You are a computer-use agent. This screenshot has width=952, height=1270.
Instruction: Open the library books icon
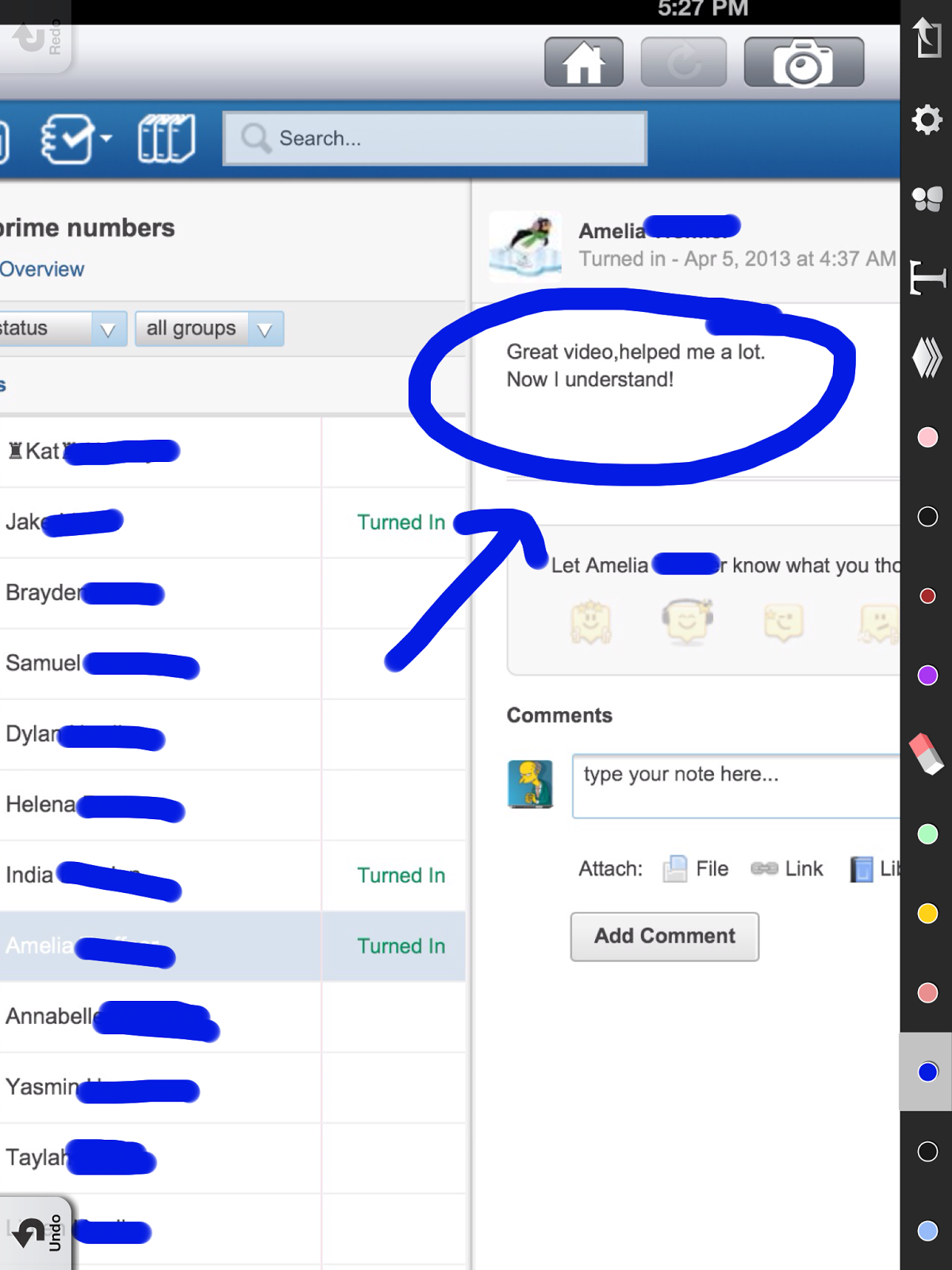click(x=166, y=139)
